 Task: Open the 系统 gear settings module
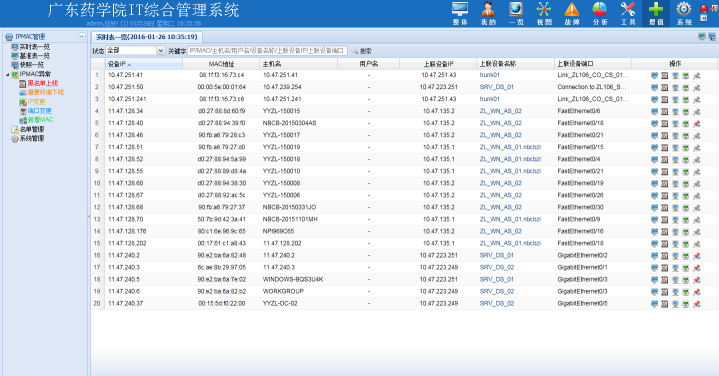684,13
